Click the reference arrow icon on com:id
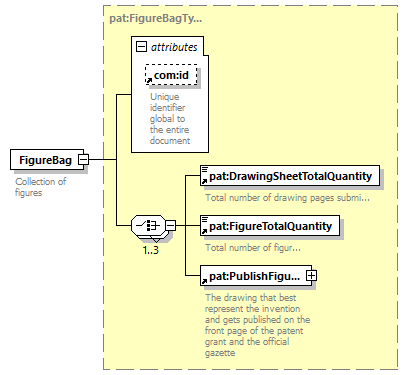The height and width of the screenshot is (375, 408). coord(149,80)
